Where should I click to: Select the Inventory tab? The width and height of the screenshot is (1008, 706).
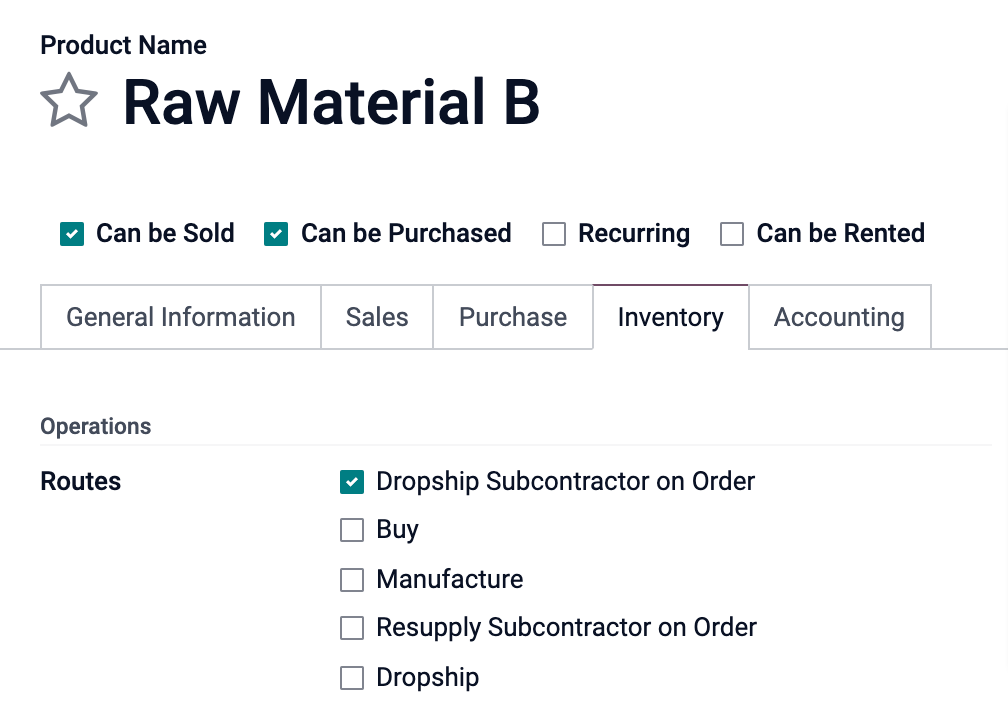[670, 317]
